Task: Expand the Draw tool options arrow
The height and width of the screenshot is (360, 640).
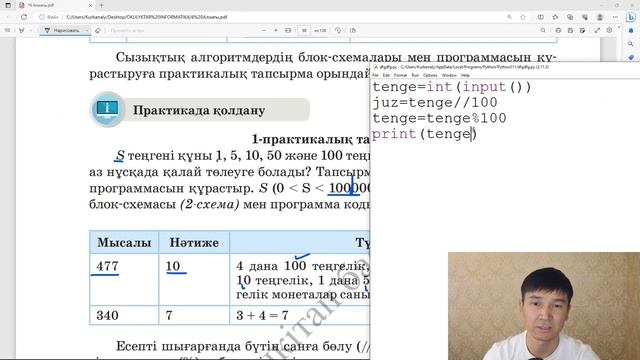Action: (x=87, y=31)
